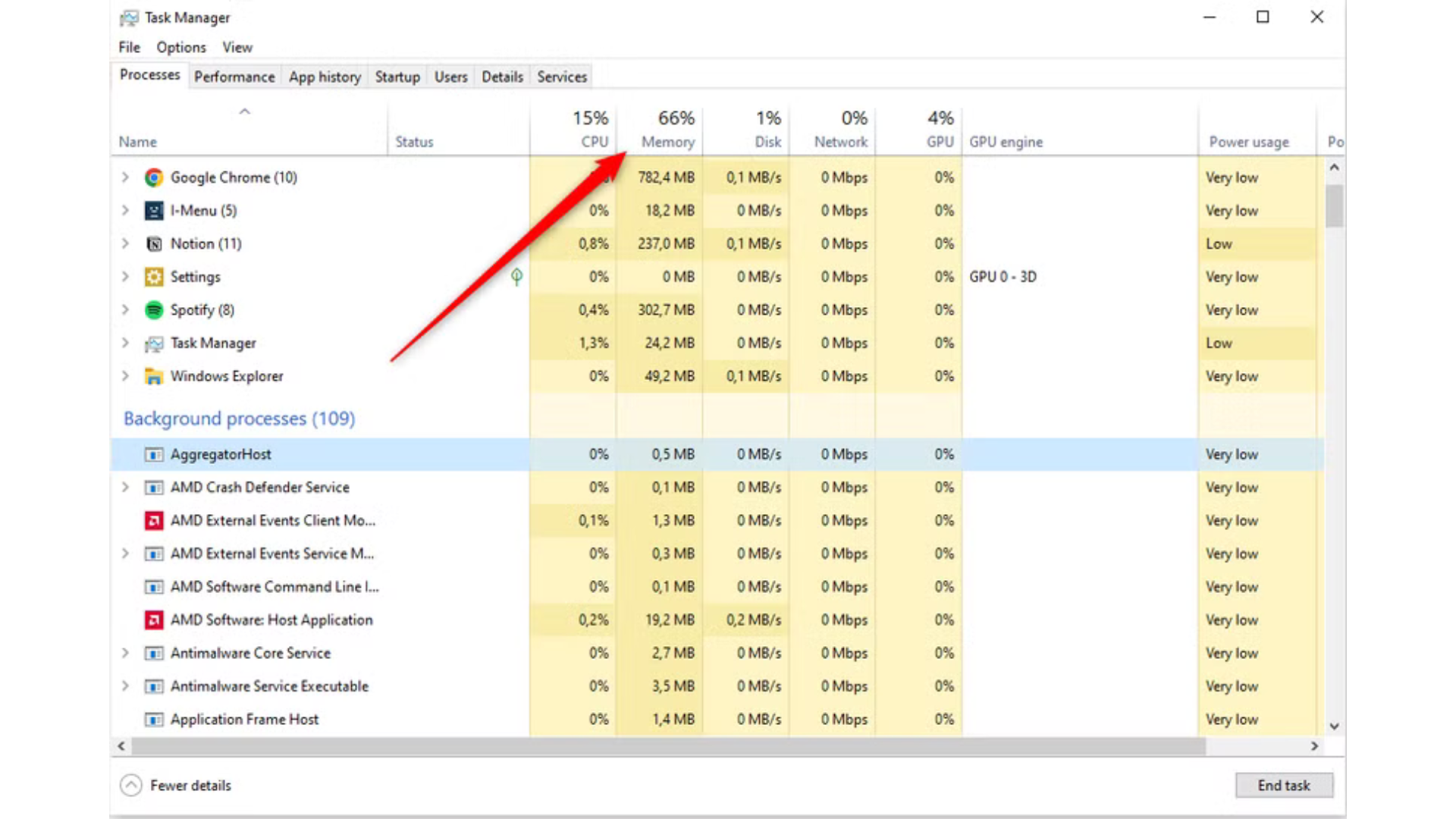Click the Antimalware Core Service icon
The width and height of the screenshot is (1456, 819).
coord(153,653)
